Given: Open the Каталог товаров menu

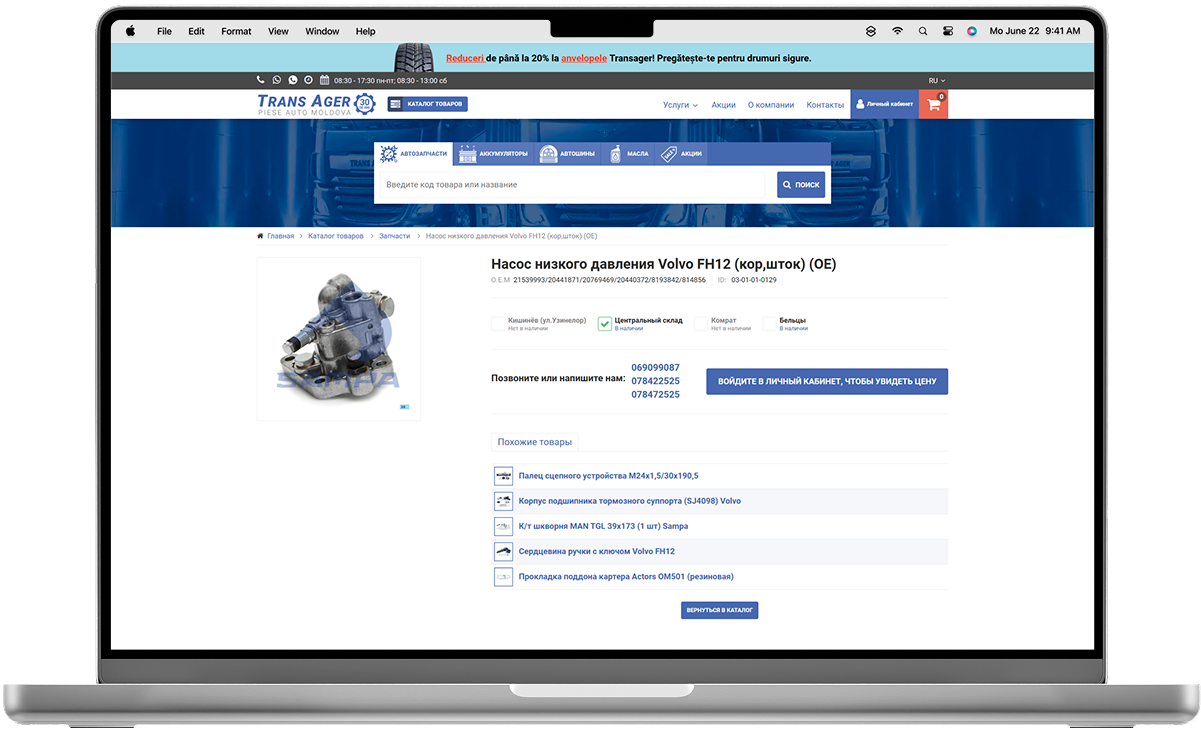Looking at the screenshot, I should (427, 104).
